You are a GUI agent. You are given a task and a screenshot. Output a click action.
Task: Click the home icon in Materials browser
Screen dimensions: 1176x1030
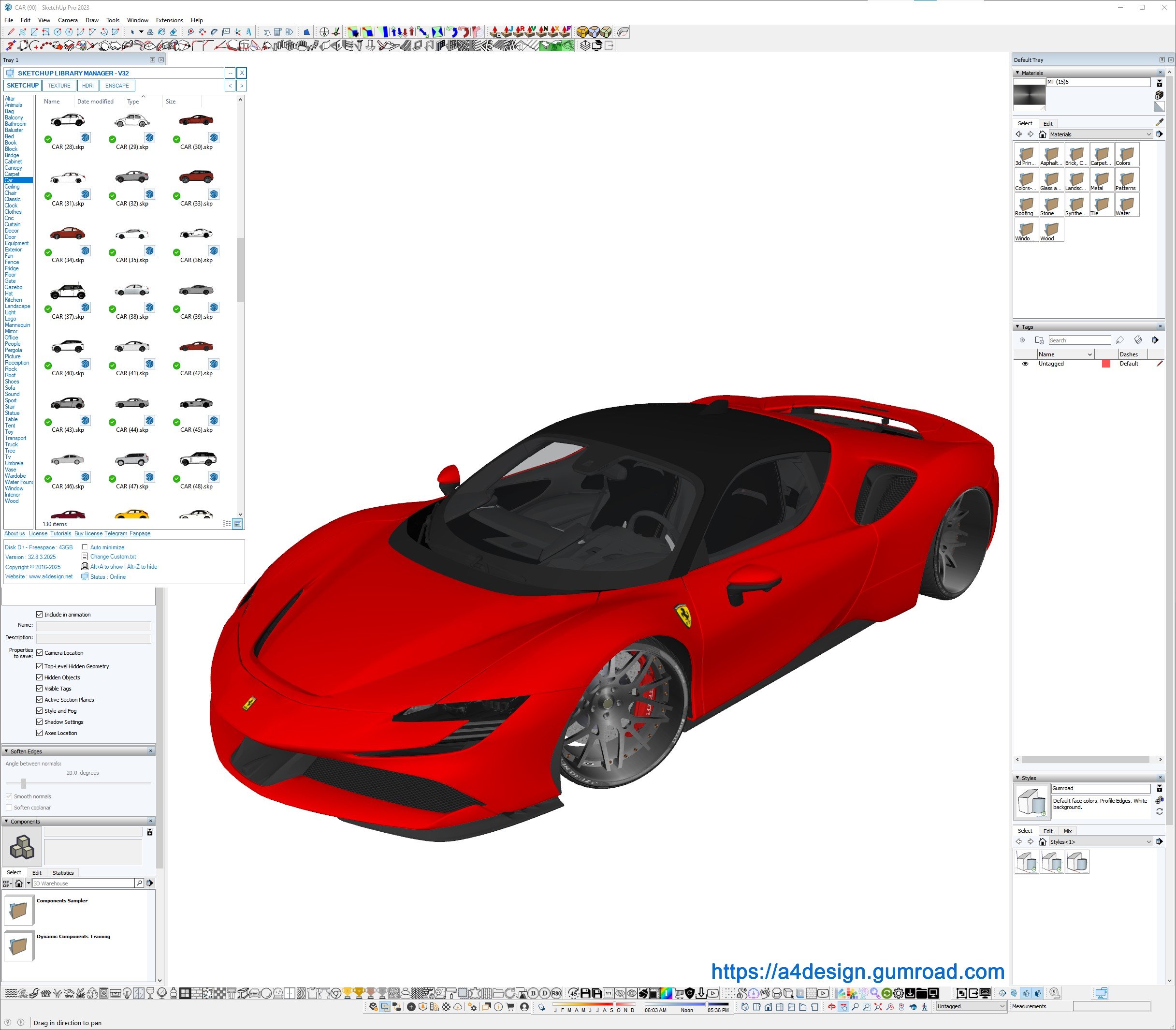[x=1042, y=134]
